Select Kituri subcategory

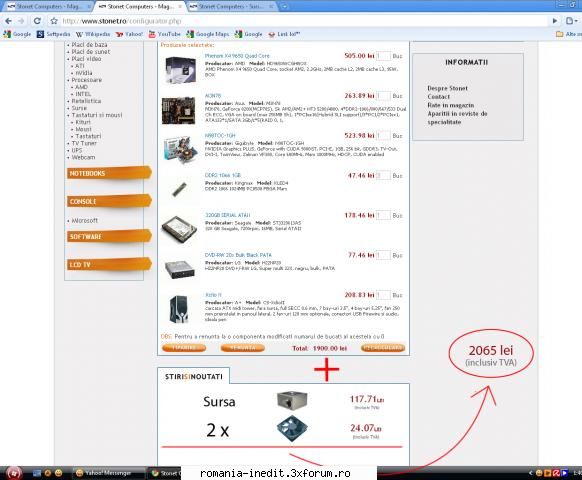coord(83,122)
